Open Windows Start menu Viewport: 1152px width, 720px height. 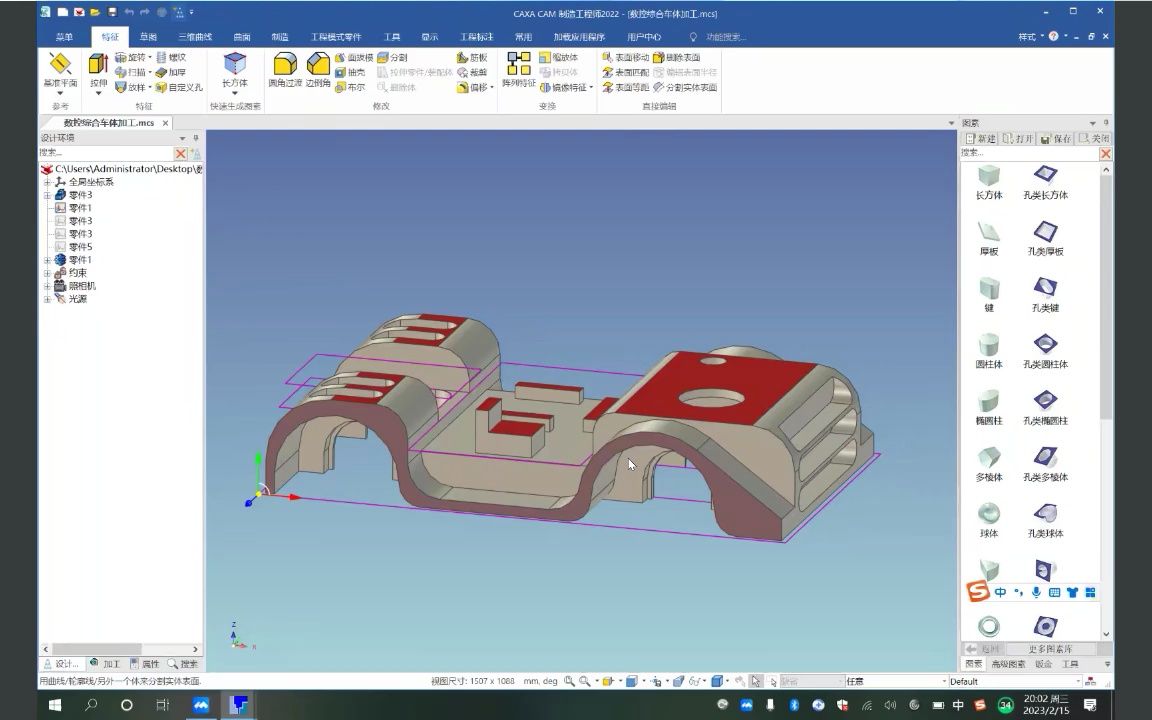point(54,705)
